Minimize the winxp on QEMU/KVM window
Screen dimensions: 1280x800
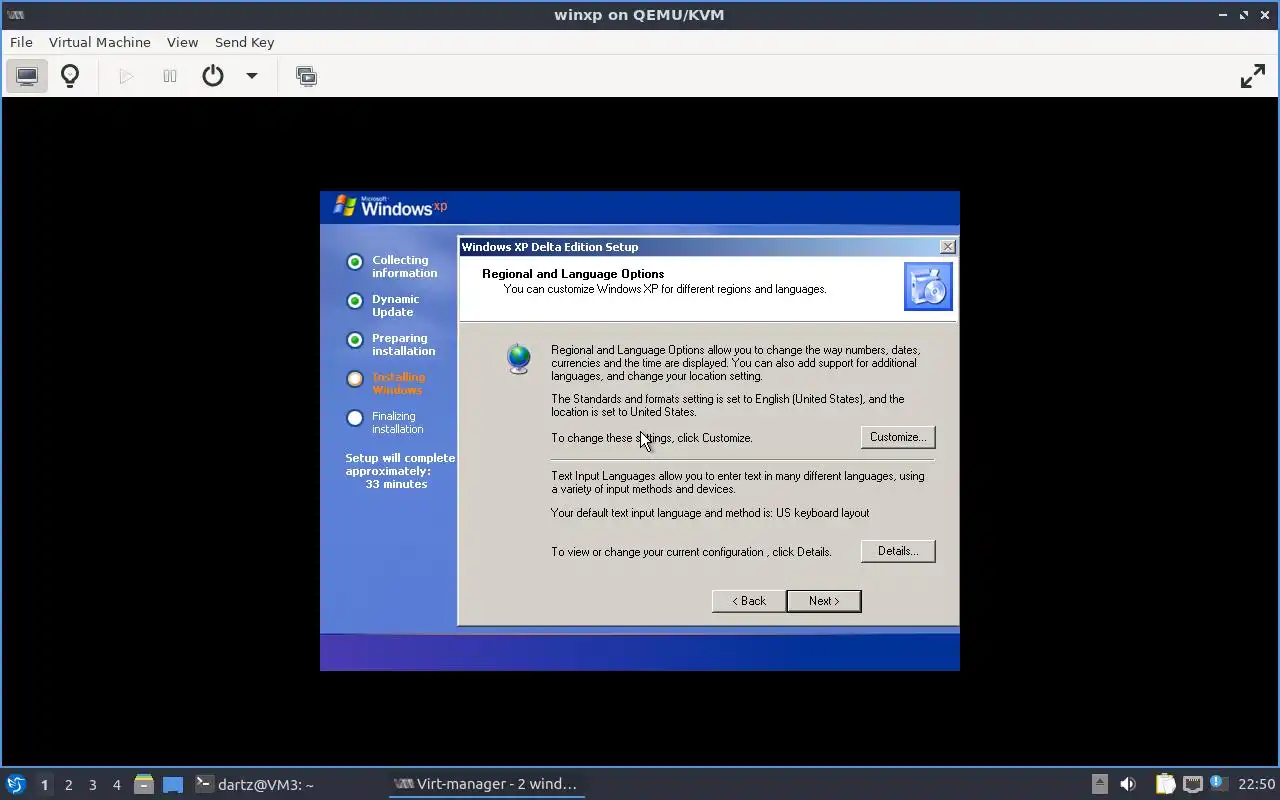pos(1223,15)
